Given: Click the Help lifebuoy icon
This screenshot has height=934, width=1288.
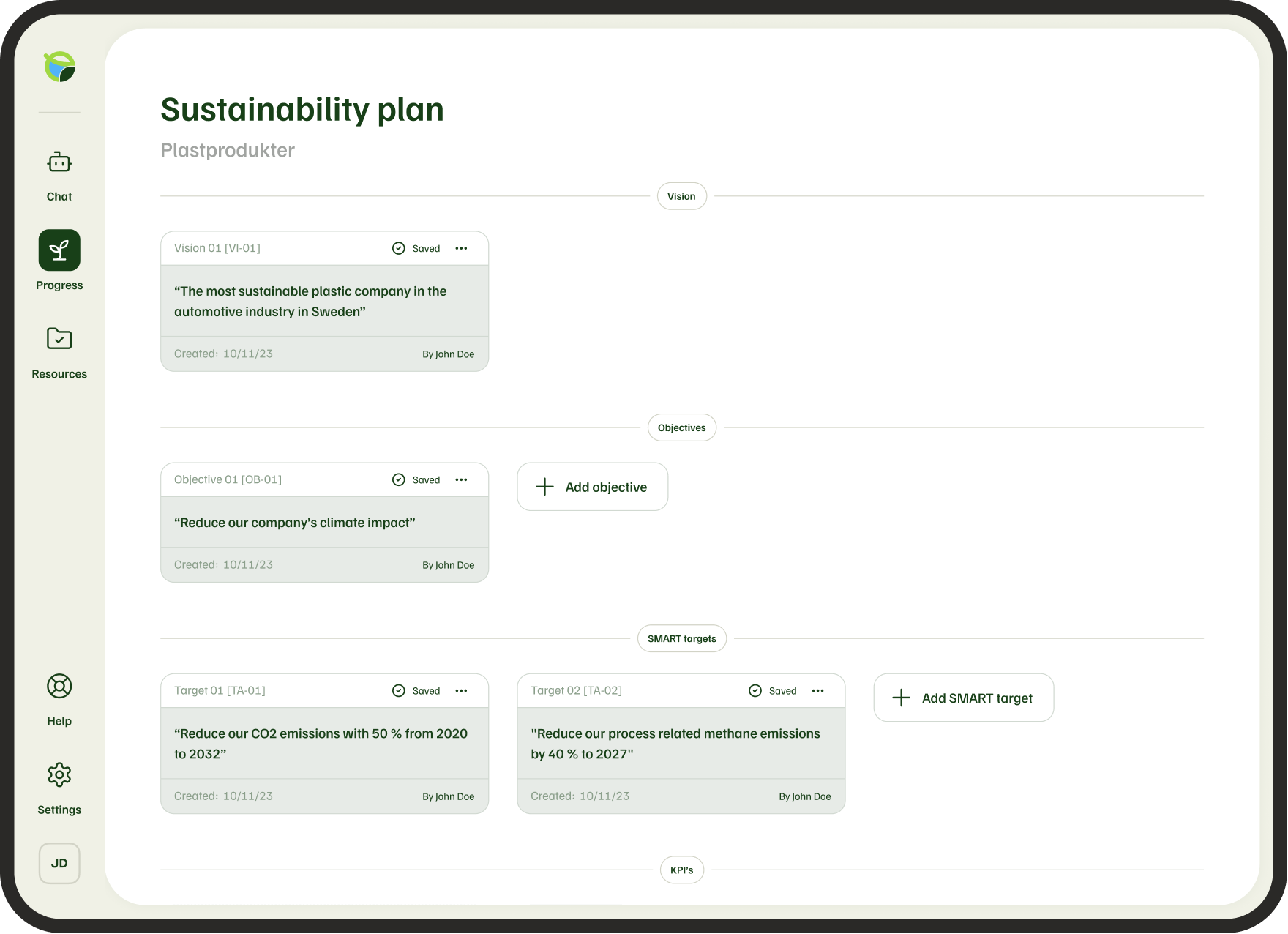Looking at the screenshot, I should 59,686.
